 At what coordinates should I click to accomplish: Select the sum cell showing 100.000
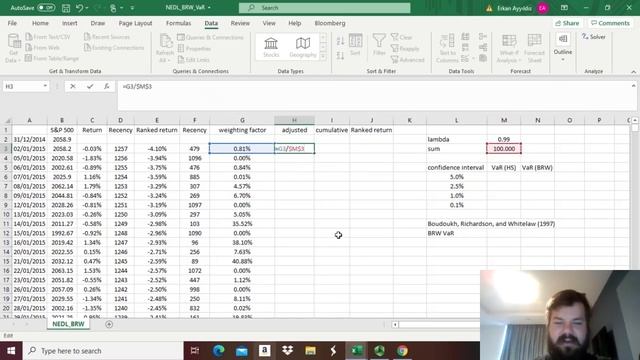tap(504, 149)
